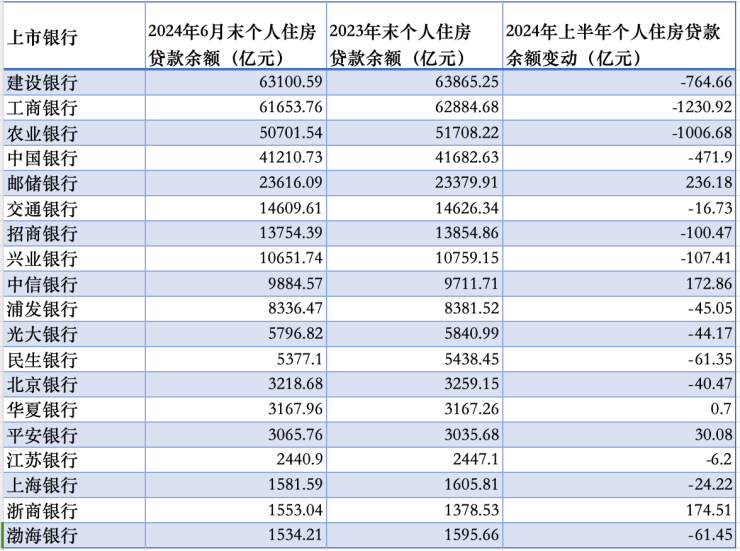Select the change value -16.73
Viewport: 740px width, 551px height.
pos(711,208)
